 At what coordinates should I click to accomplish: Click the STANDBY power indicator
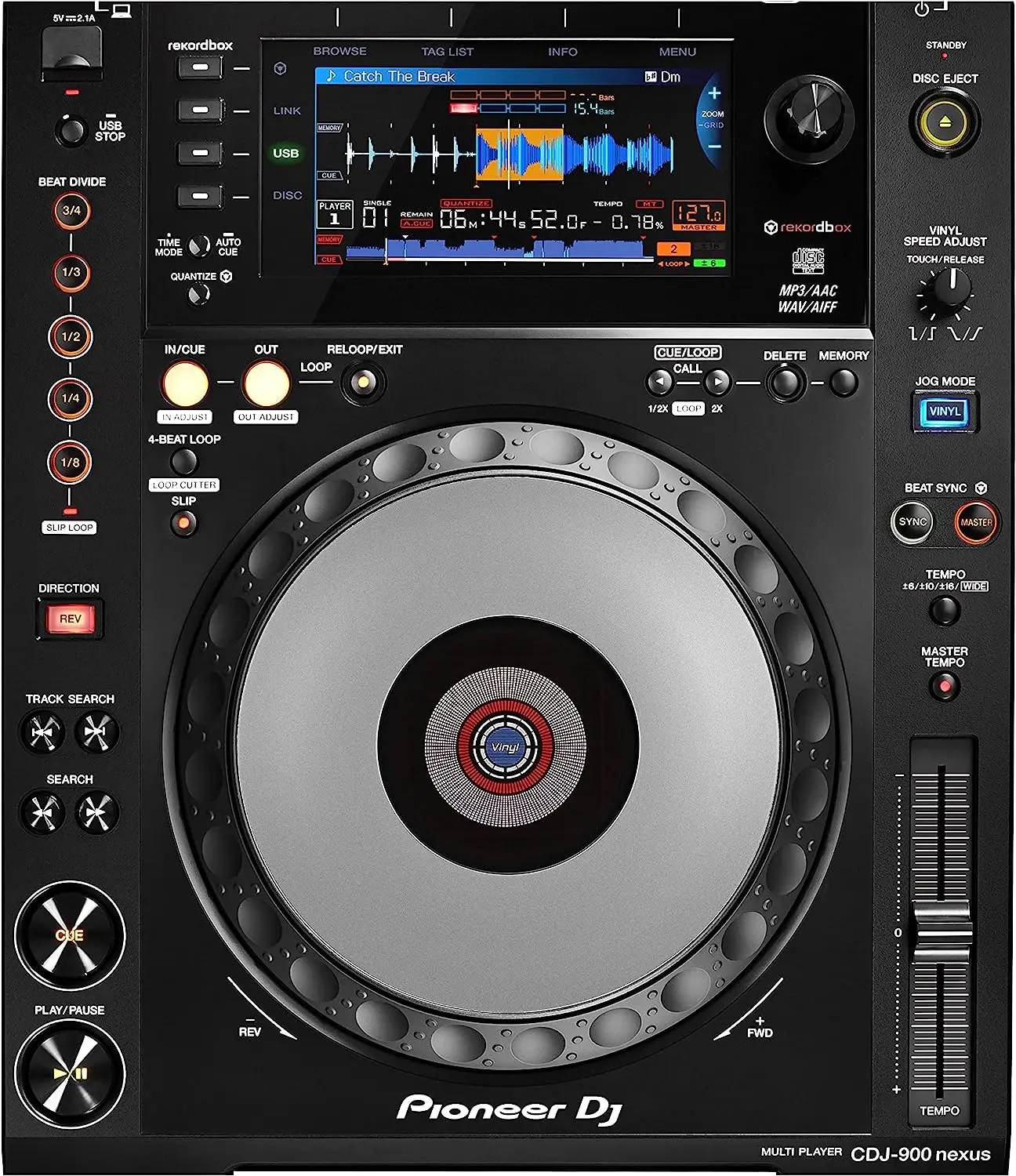pyautogui.click(x=945, y=56)
